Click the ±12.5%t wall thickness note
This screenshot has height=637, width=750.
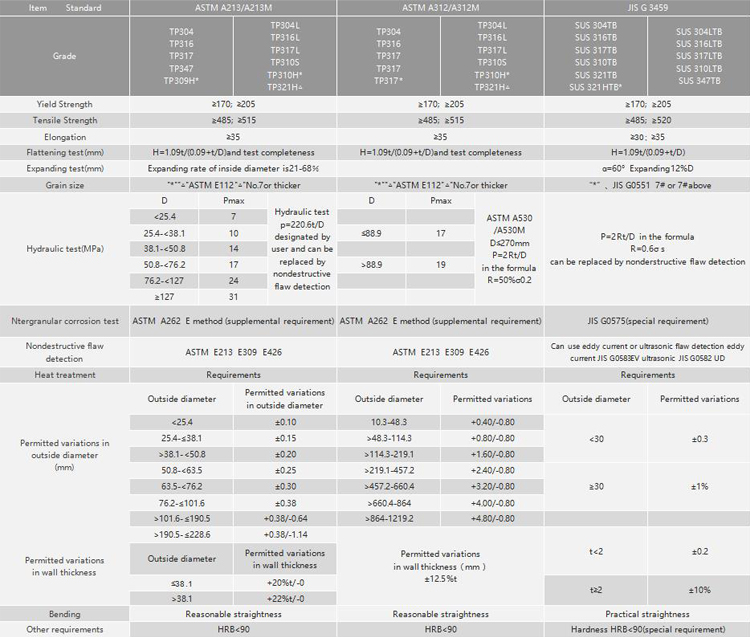[x=440, y=566]
